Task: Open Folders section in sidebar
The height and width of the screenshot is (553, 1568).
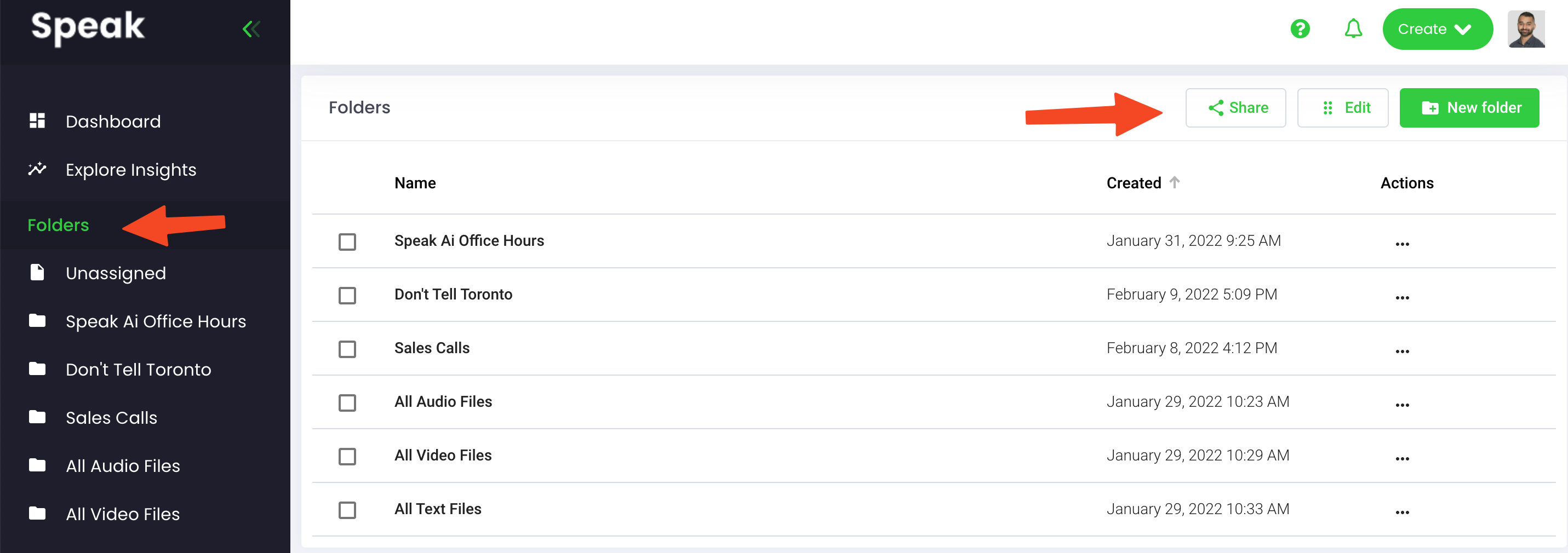Action: [59, 225]
